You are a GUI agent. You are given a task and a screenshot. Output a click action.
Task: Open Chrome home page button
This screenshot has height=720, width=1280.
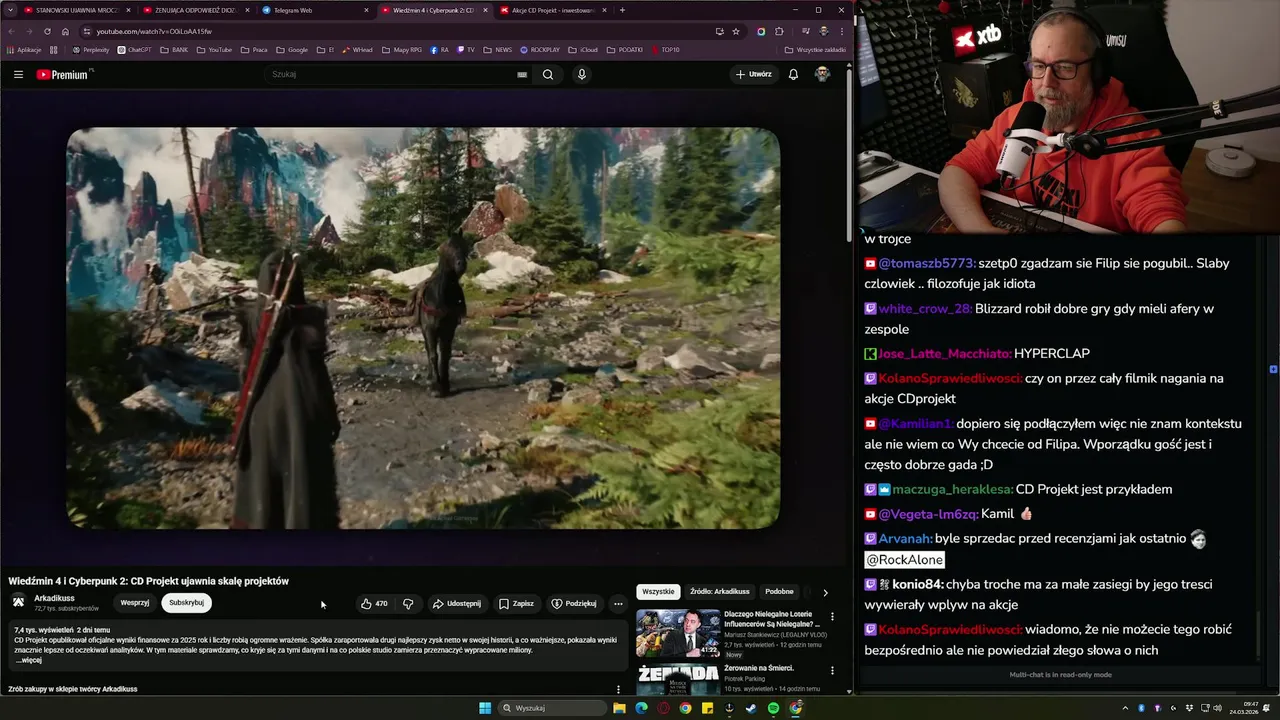tap(65, 31)
